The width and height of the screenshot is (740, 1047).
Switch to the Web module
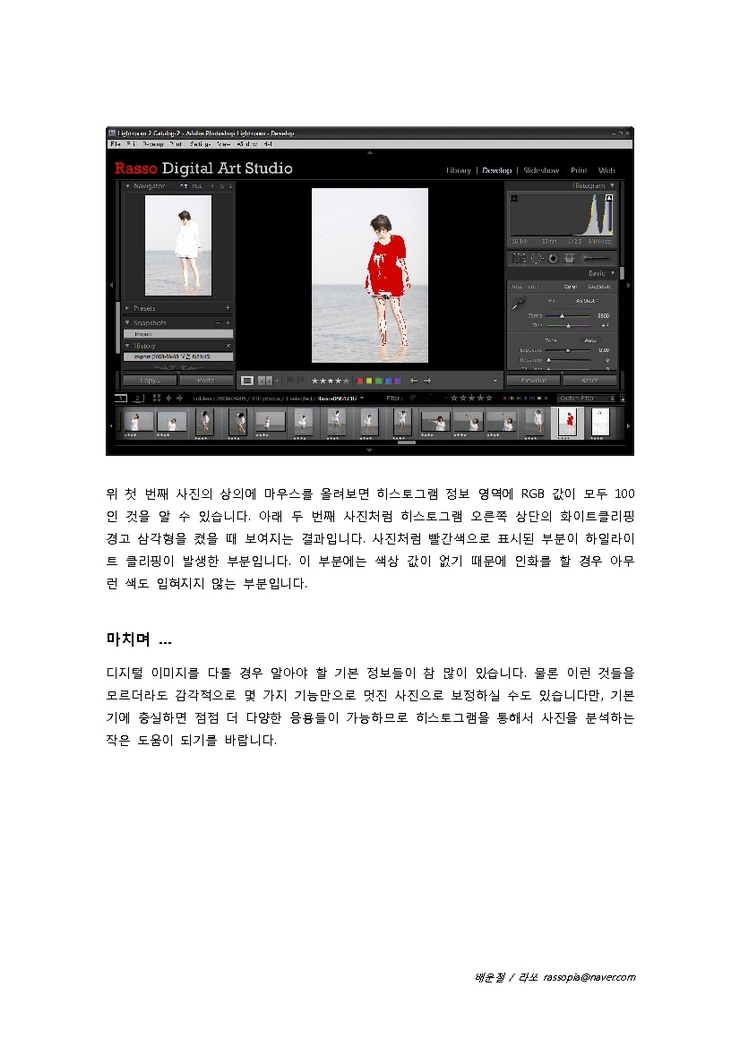[606, 170]
